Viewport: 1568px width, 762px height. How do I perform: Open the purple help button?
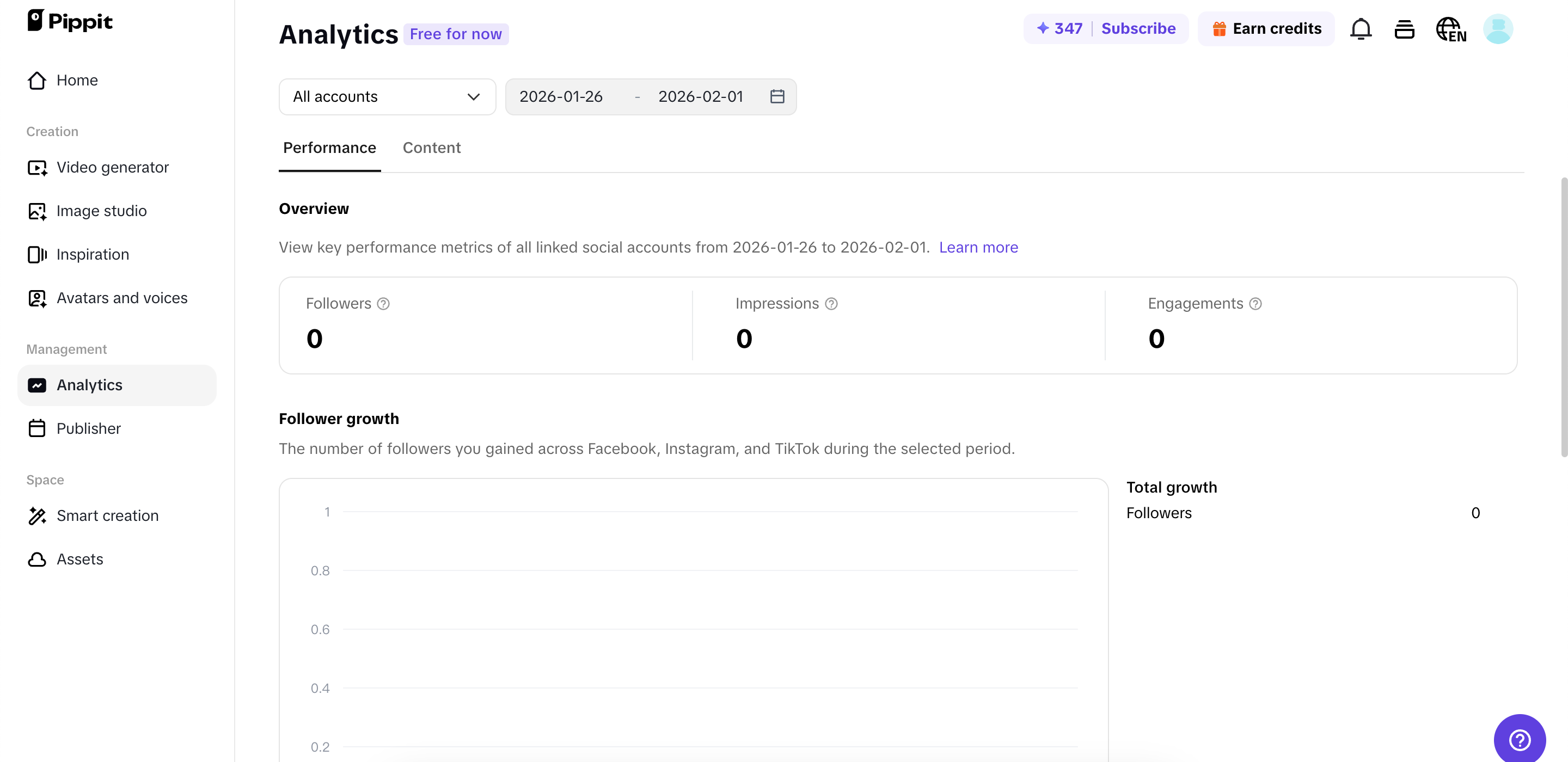pos(1520,739)
